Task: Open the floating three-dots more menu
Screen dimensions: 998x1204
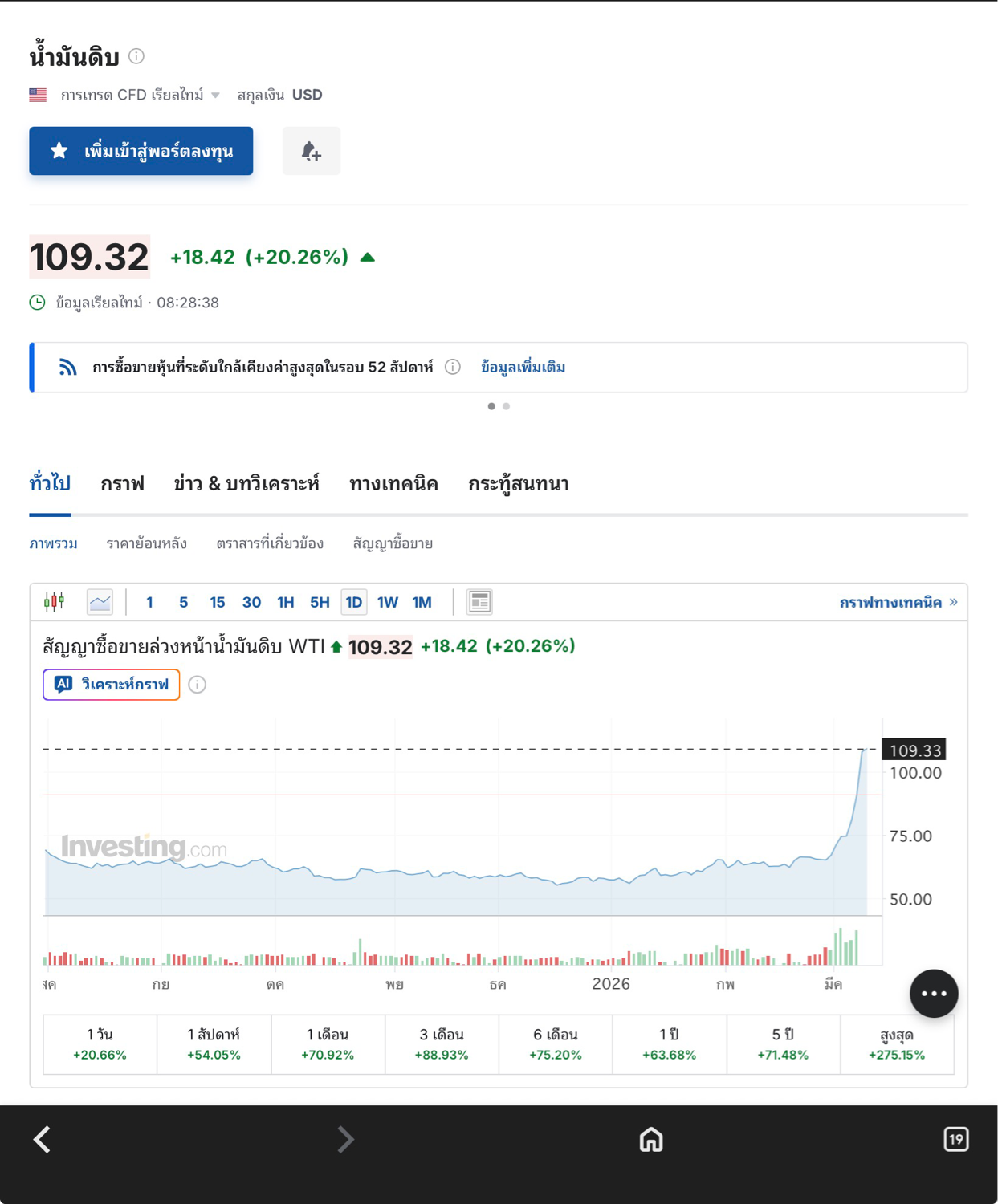Action: 934,994
